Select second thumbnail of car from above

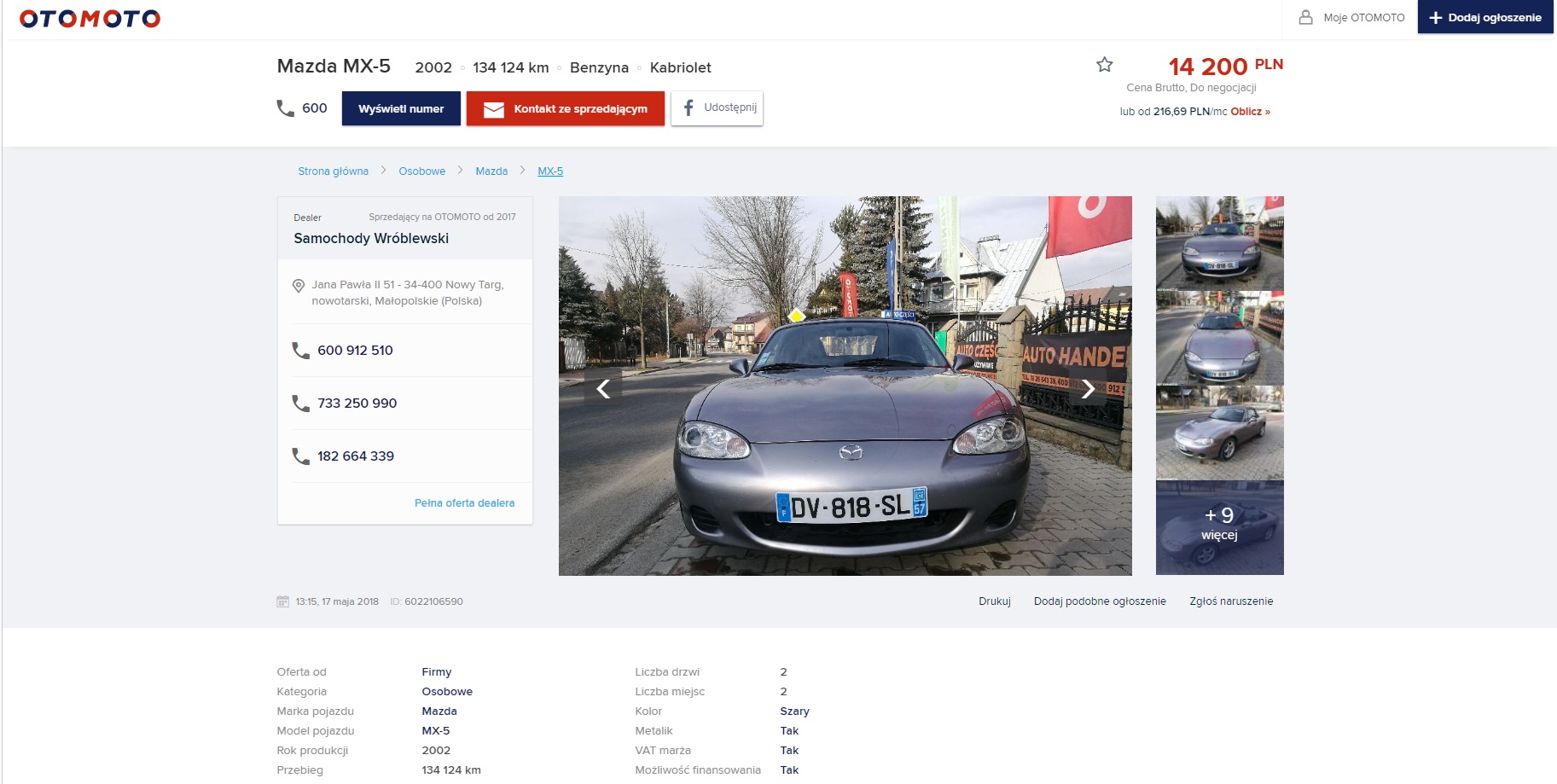(x=1219, y=338)
